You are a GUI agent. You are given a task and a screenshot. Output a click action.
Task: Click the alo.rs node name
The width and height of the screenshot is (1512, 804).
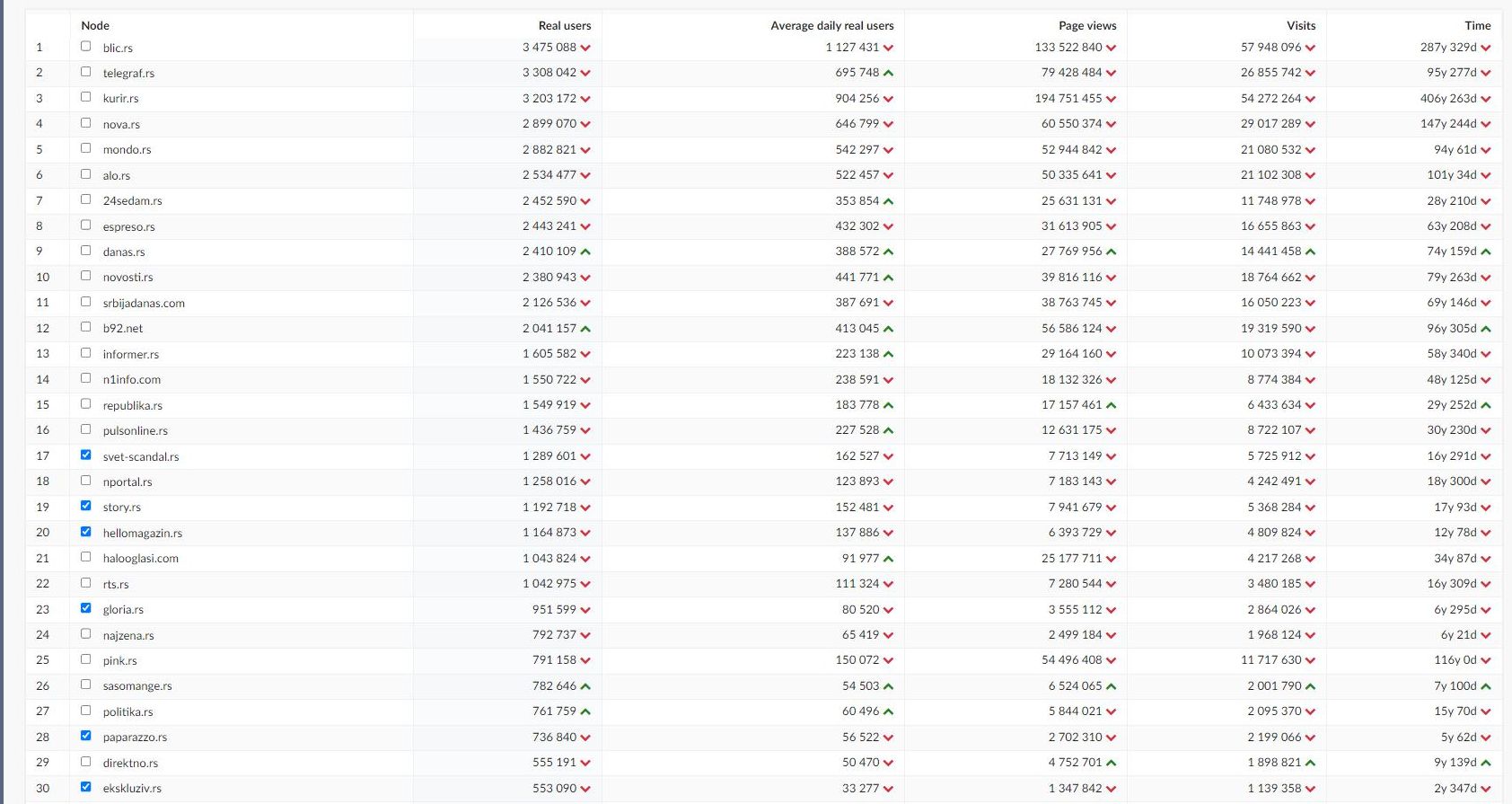click(117, 175)
